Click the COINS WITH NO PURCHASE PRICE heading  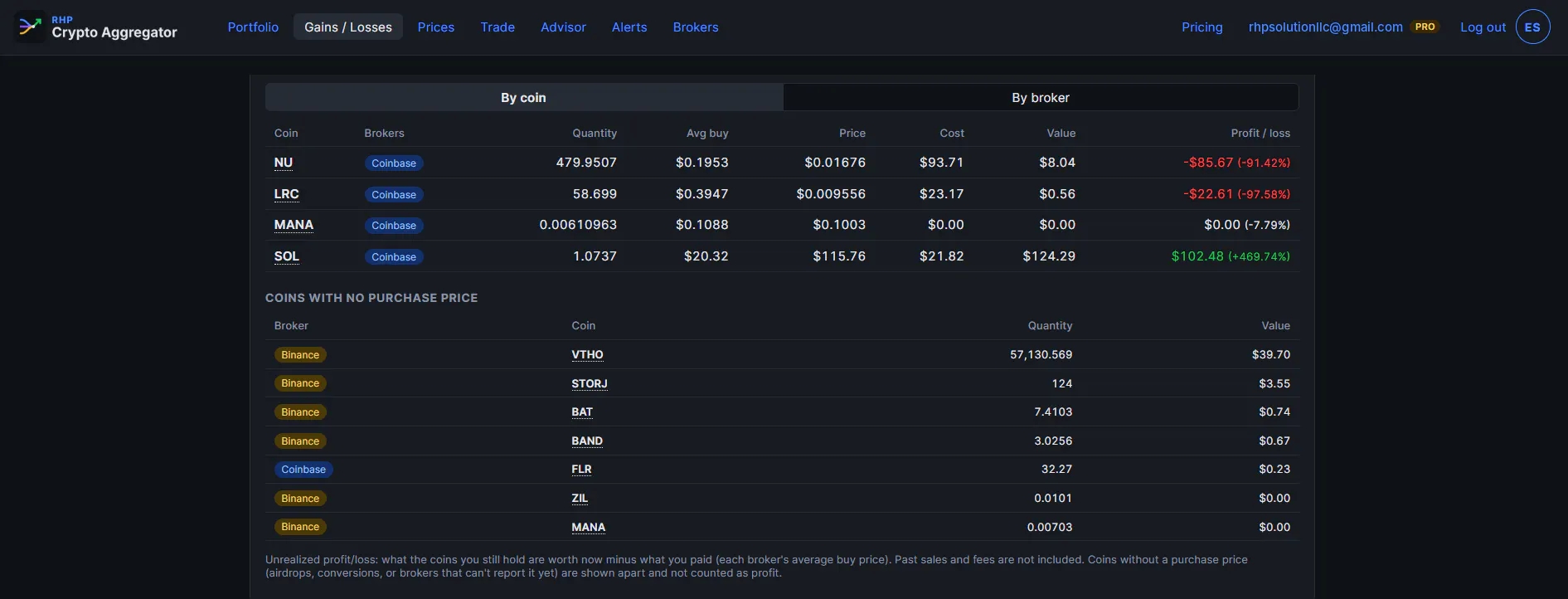pyautogui.click(x=371, y=298)
